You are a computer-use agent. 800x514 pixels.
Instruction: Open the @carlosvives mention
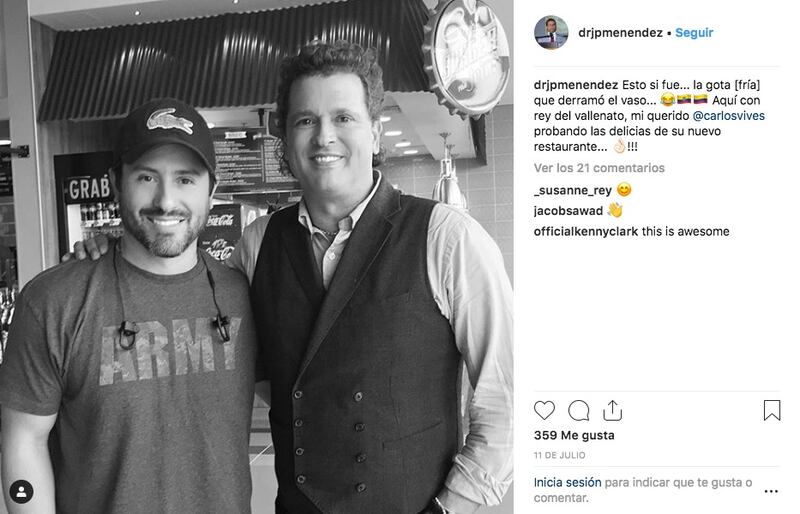[x=729, y=116]
